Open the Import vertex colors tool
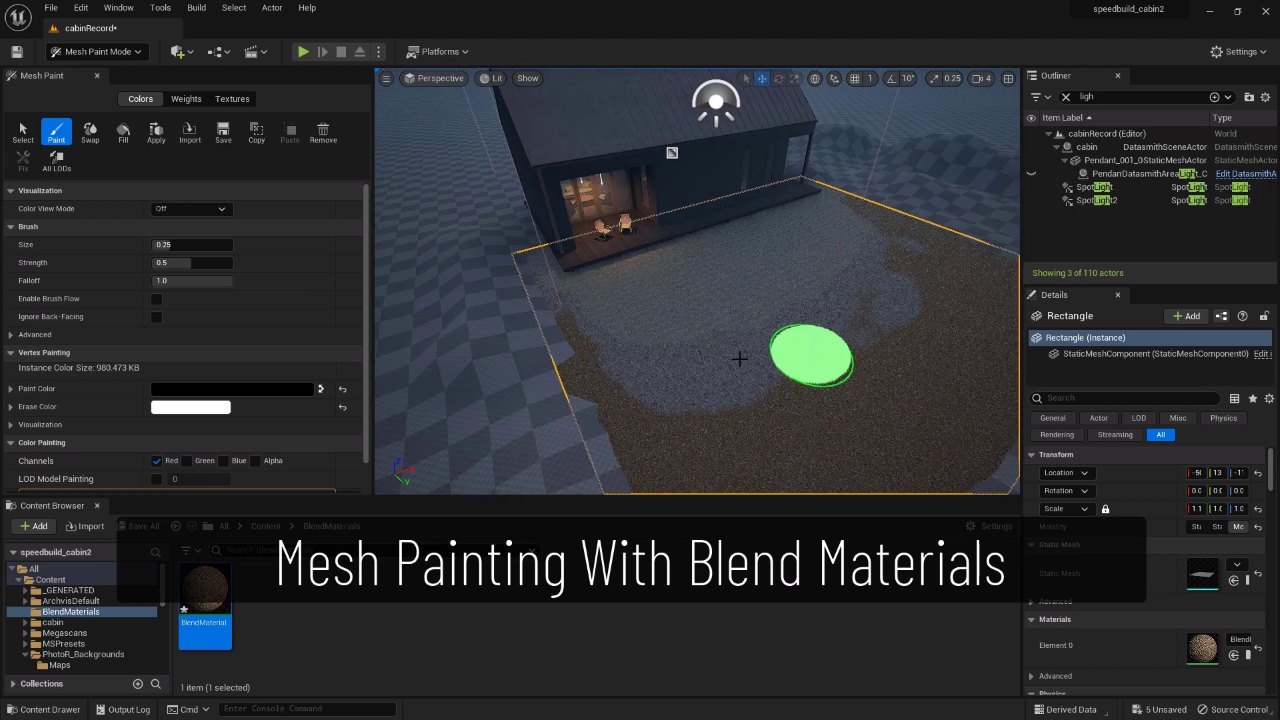This screenshot has width=1280, height=720. pos(190,133)
